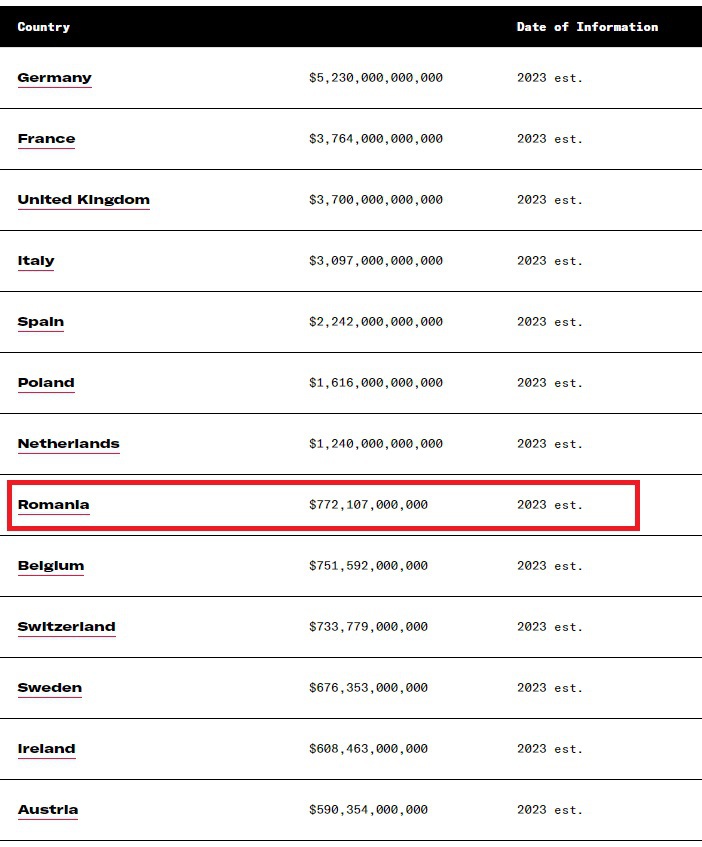Open the Belgium country link

click(x=51, y=566)
